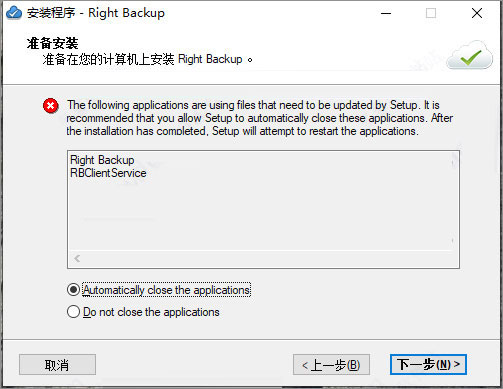Select Right Backup entry in the applications list
The image size is (503, 389).
[102, 160]
